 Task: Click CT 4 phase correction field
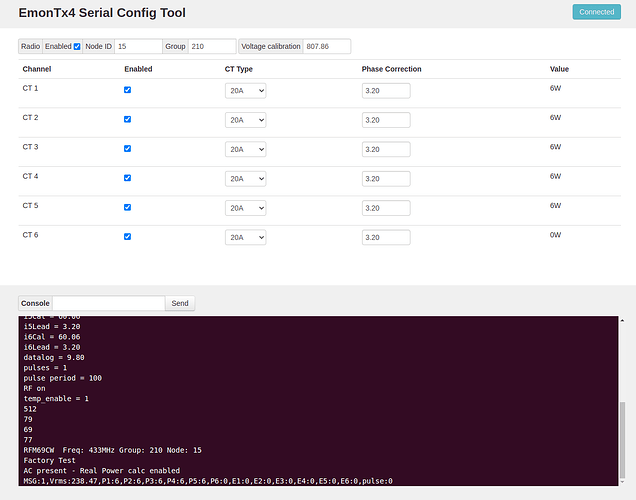tap(386, 179)
